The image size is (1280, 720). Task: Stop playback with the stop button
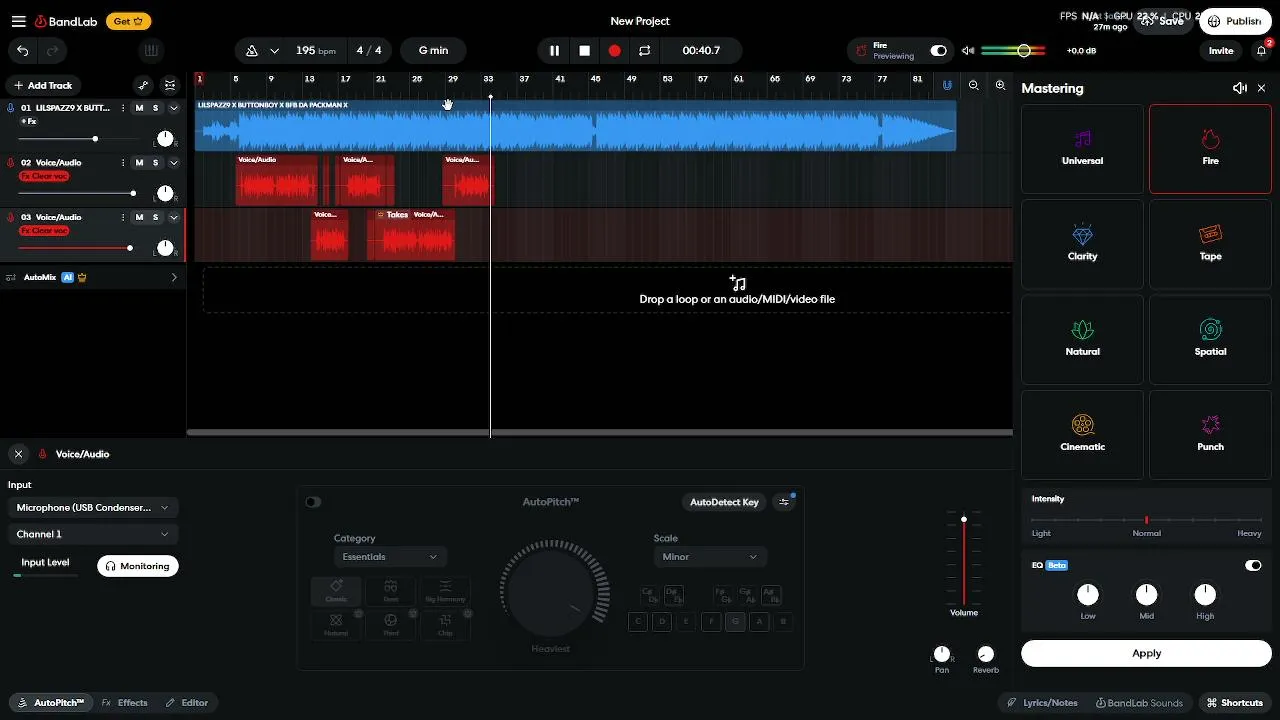(x=585, y=51)
